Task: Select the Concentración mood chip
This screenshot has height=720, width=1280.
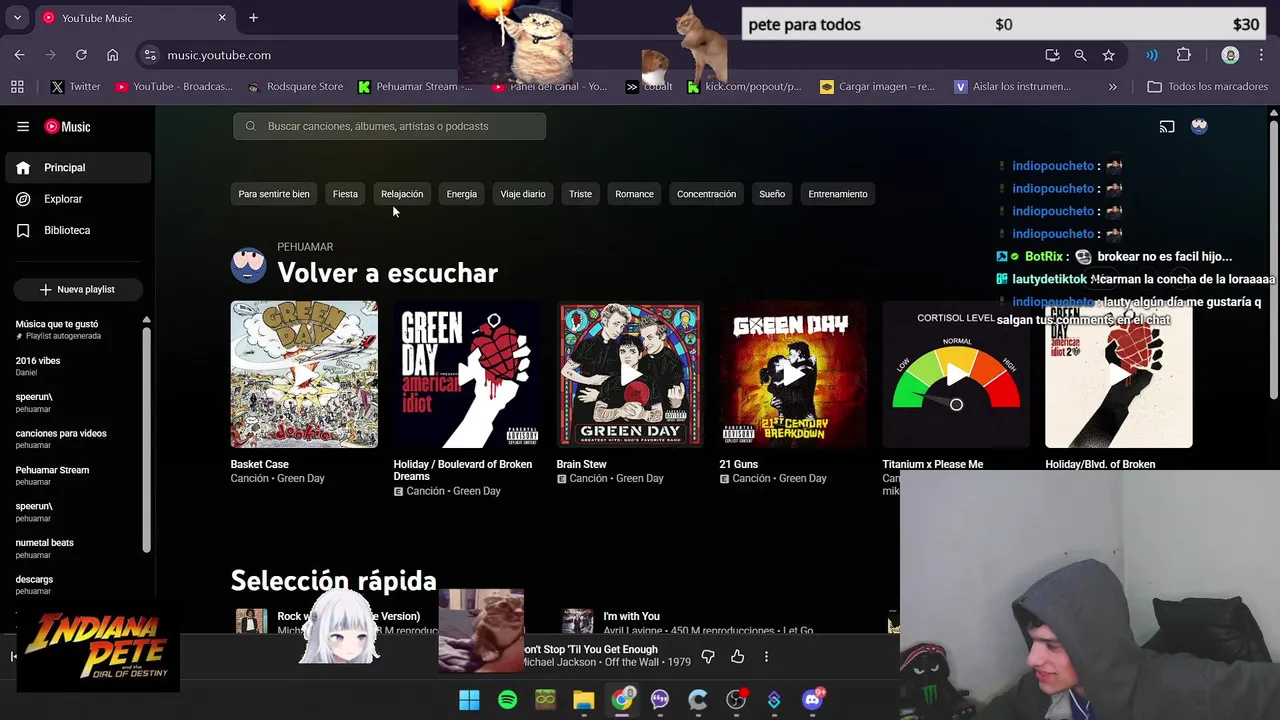Action: 706,194
